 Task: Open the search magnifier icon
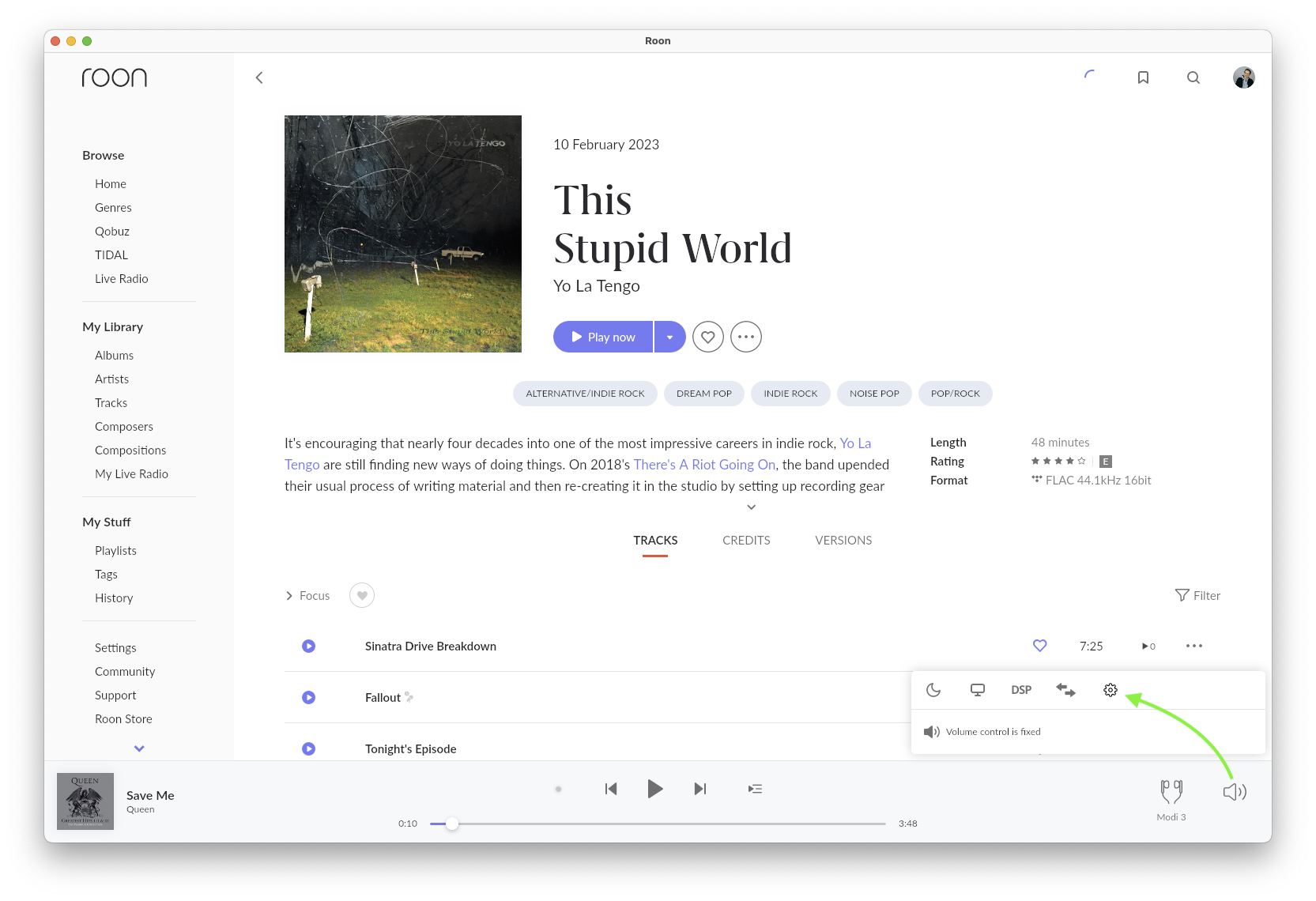(1193, 77)
